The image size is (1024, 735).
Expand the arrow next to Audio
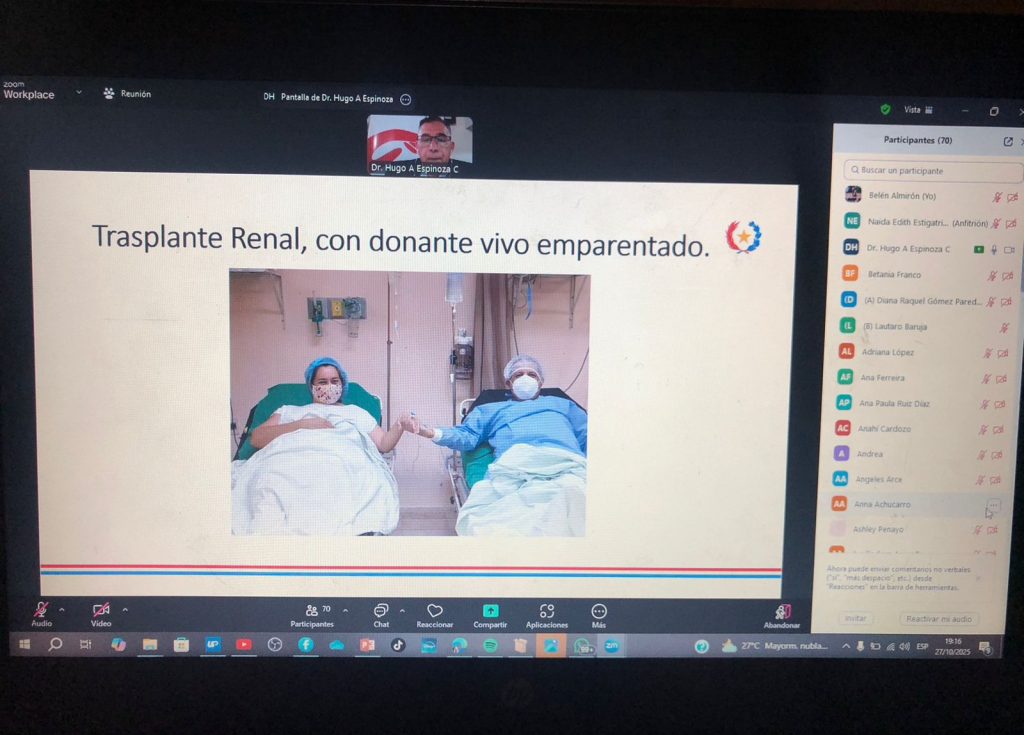(x=62, y=609)
